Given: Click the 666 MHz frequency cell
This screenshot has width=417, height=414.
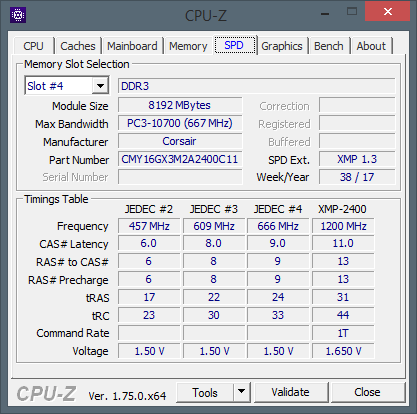Looking at the screenshot, I should pyautogui.click(x=278, y=226).
